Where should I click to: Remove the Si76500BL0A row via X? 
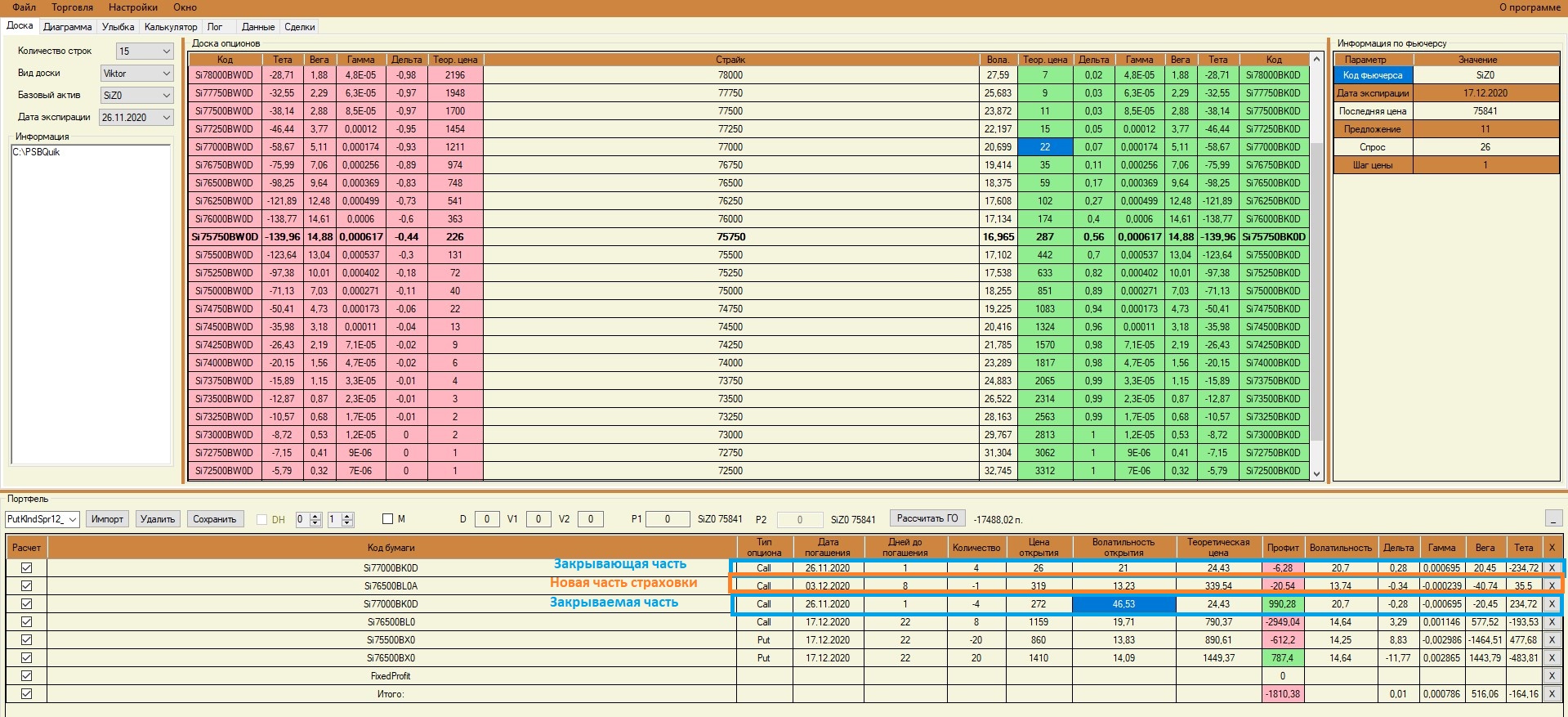(x=1552, y=585)
